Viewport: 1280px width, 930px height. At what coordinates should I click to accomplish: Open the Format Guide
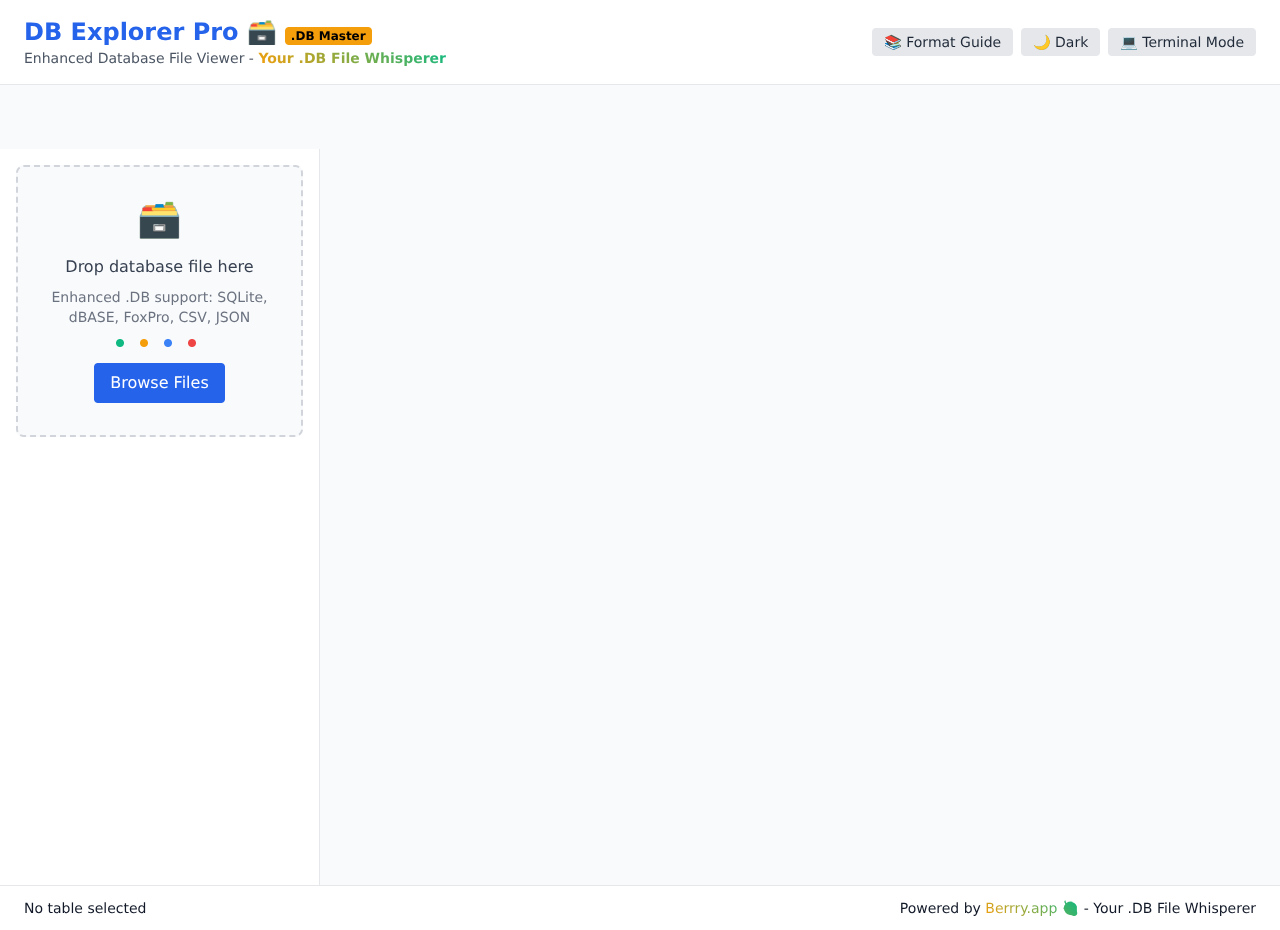click(x=942, y=42)
